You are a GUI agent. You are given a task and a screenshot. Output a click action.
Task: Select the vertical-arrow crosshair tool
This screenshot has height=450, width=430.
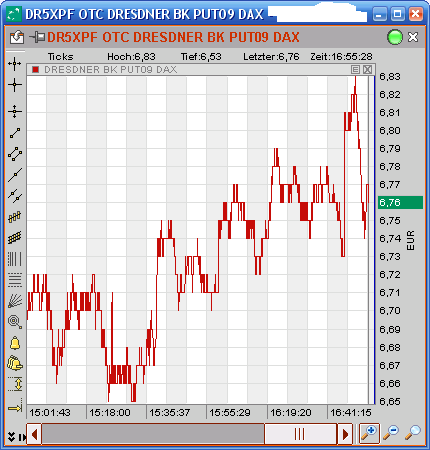coord(15,111)
